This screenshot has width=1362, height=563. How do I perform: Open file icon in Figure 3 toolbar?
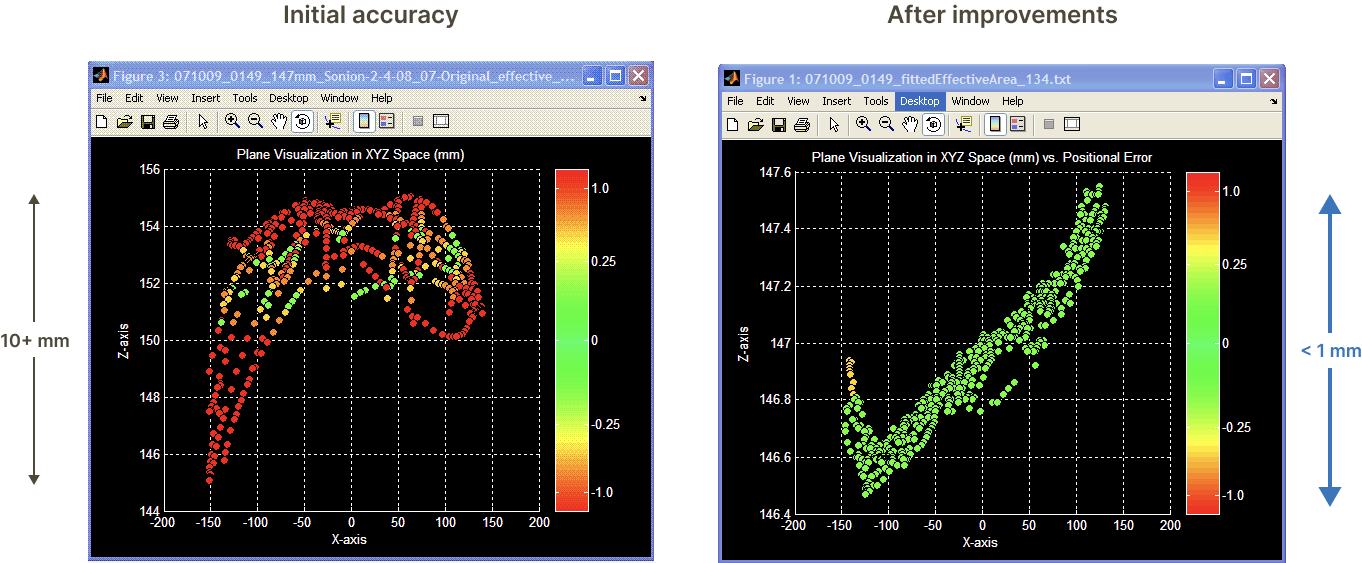[x=124, y=121]
